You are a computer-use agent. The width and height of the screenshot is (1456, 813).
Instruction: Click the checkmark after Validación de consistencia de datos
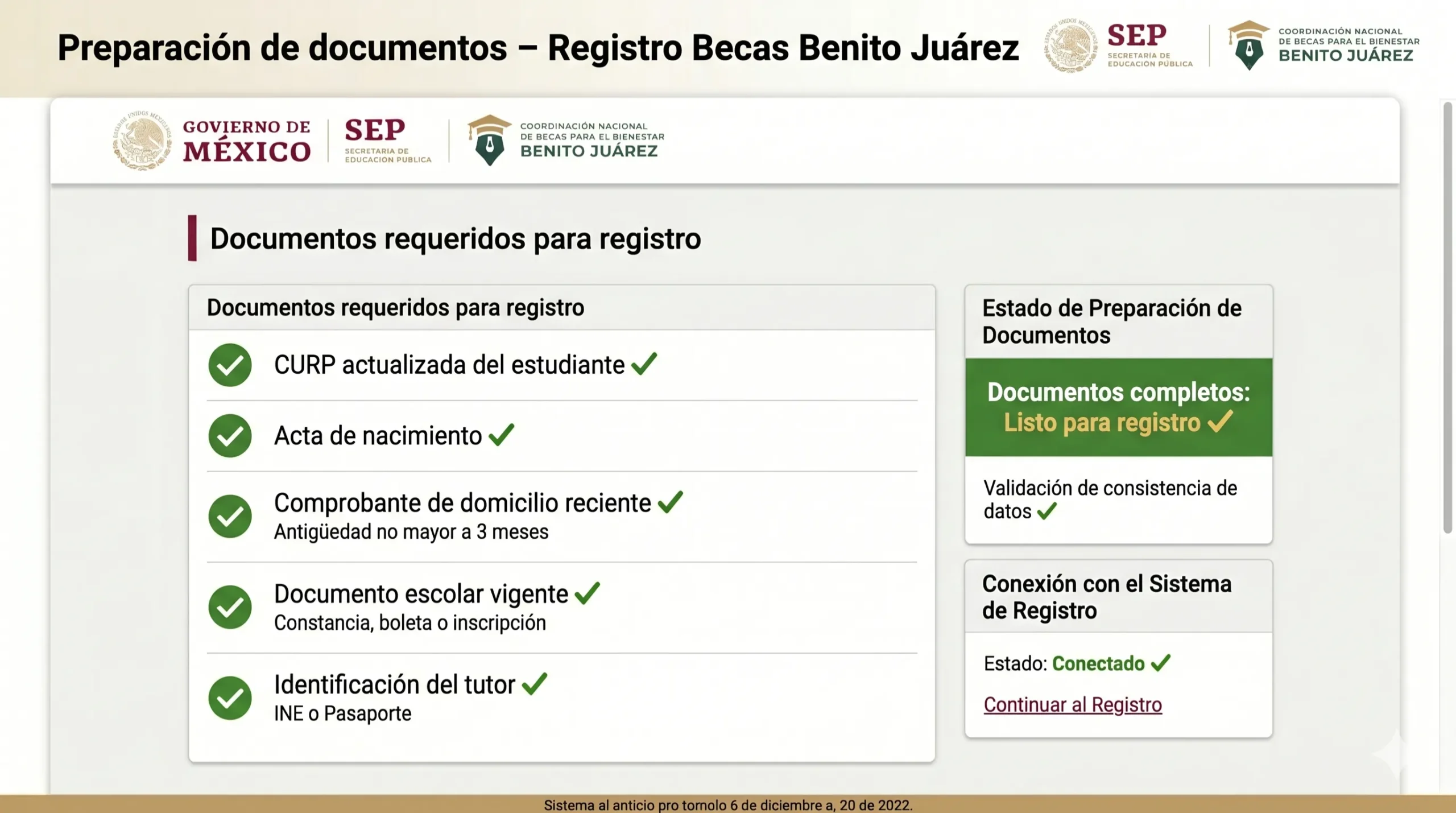(1046, 511)
